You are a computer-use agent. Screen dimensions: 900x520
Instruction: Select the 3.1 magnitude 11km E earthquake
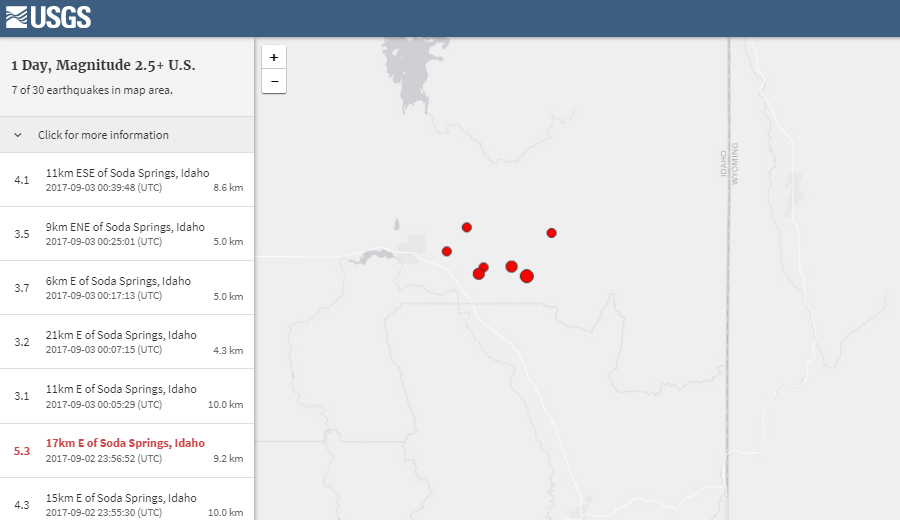point(127,396)
